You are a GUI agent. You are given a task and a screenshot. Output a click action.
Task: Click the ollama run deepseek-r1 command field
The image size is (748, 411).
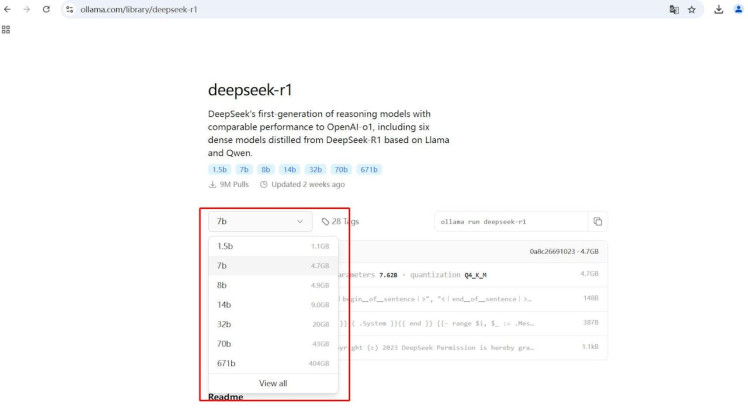pyautogui.click(x=511, y=222)
